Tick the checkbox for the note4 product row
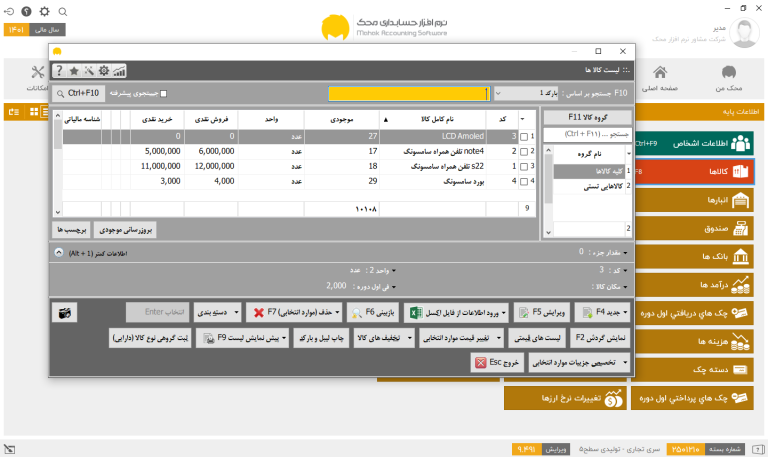Screen dimensions: 768x457 (524, 152)
